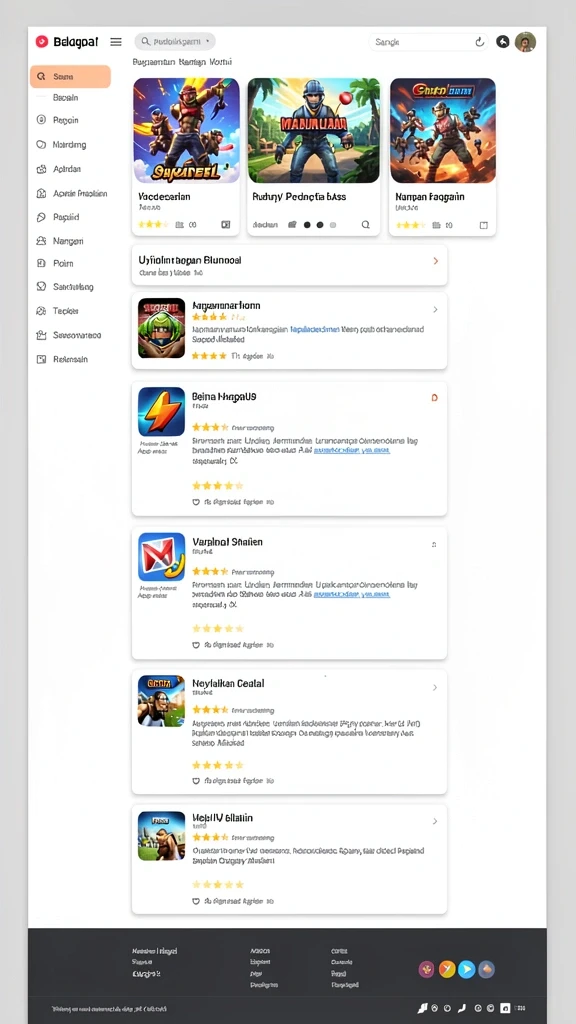Select the highlighted Some sidebar item

71,76
